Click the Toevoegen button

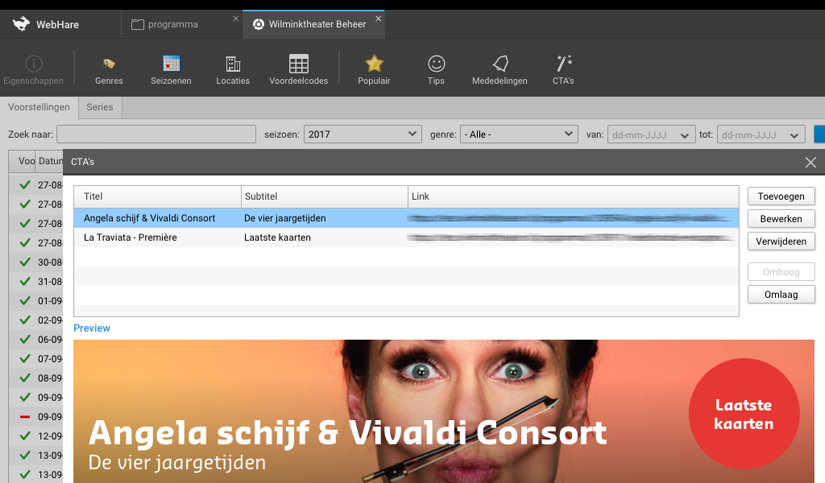(x=780, y=196)
